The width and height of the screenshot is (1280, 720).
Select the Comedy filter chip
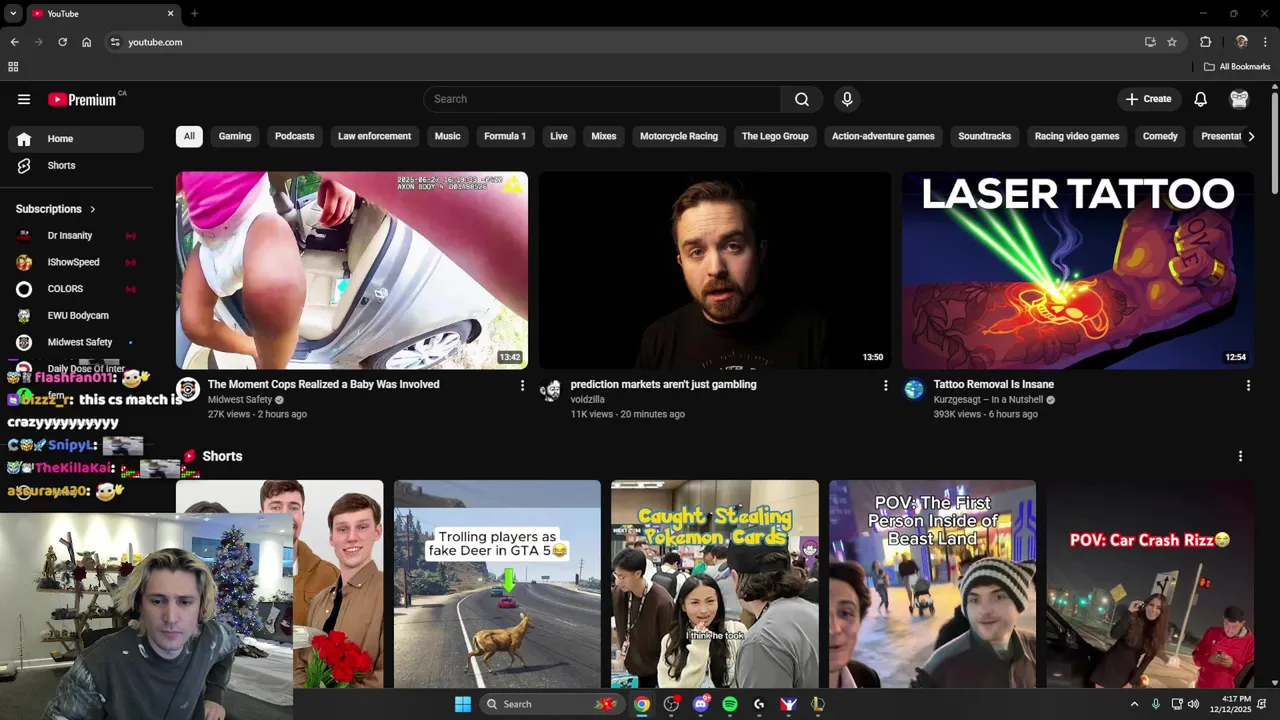1160,136
